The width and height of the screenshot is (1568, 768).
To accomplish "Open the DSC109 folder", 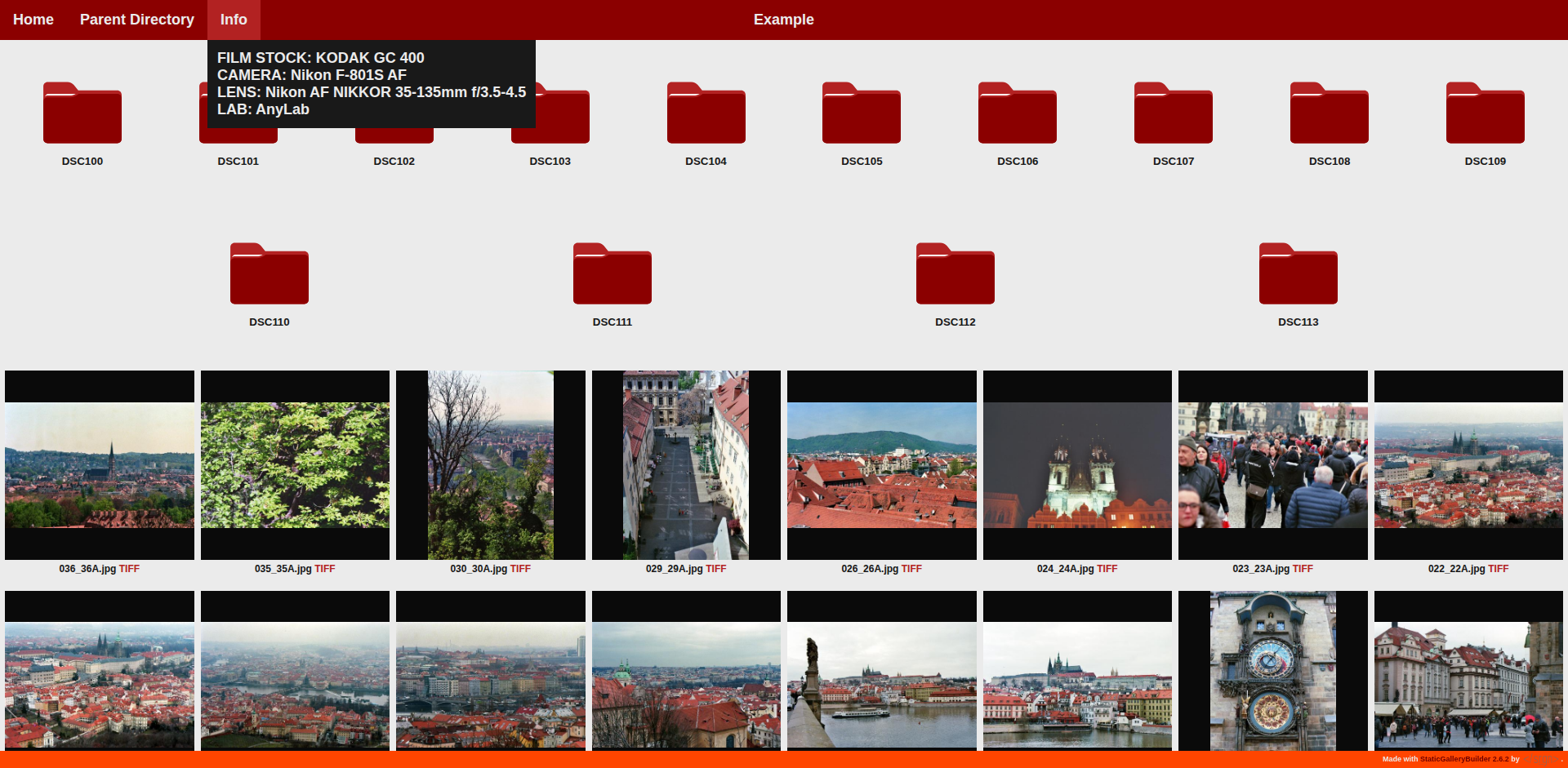I will pos(1485,113).
